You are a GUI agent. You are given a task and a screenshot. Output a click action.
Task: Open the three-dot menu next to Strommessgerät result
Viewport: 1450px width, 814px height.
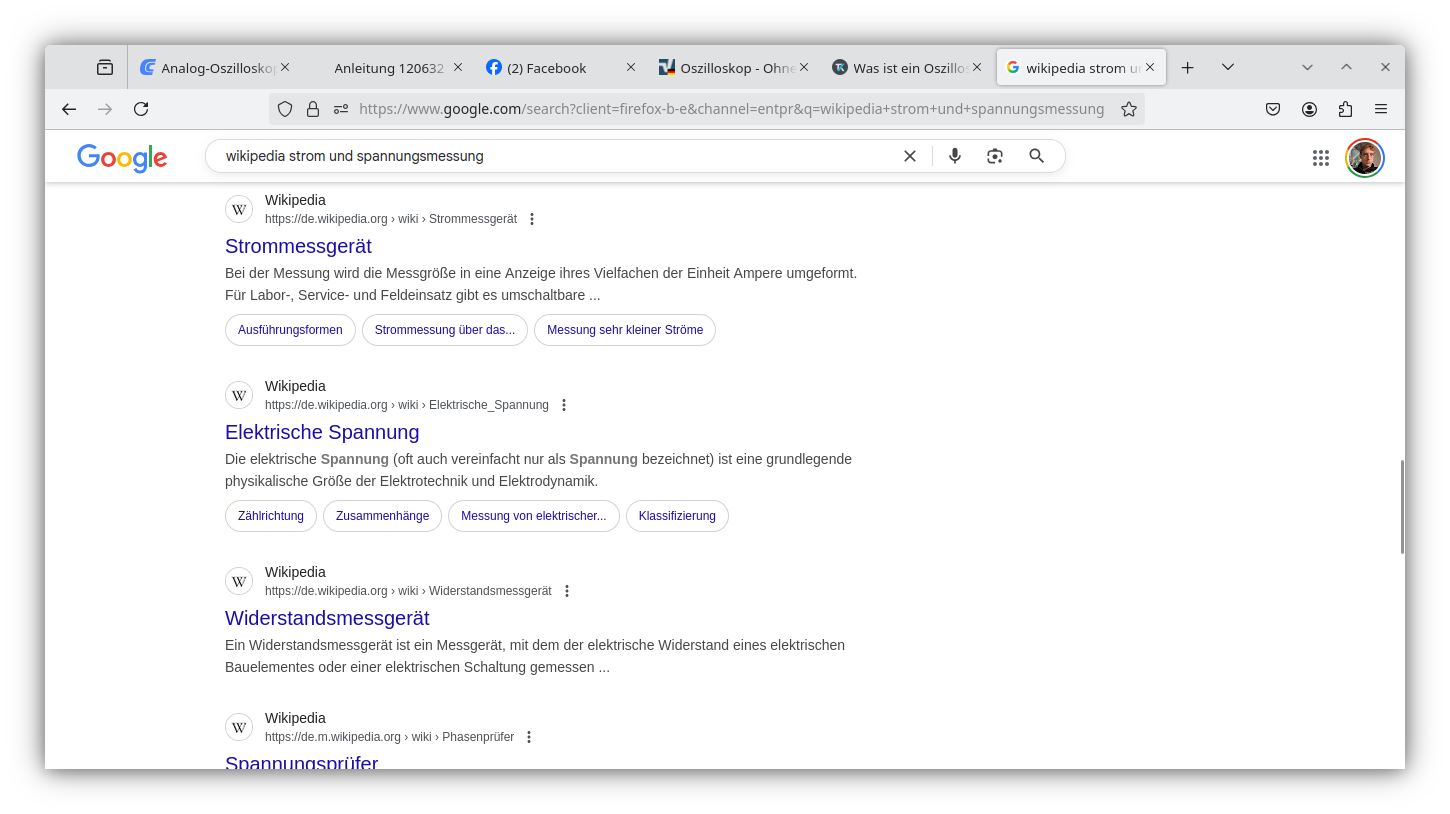pyautogui.click(x=531, y=218)
